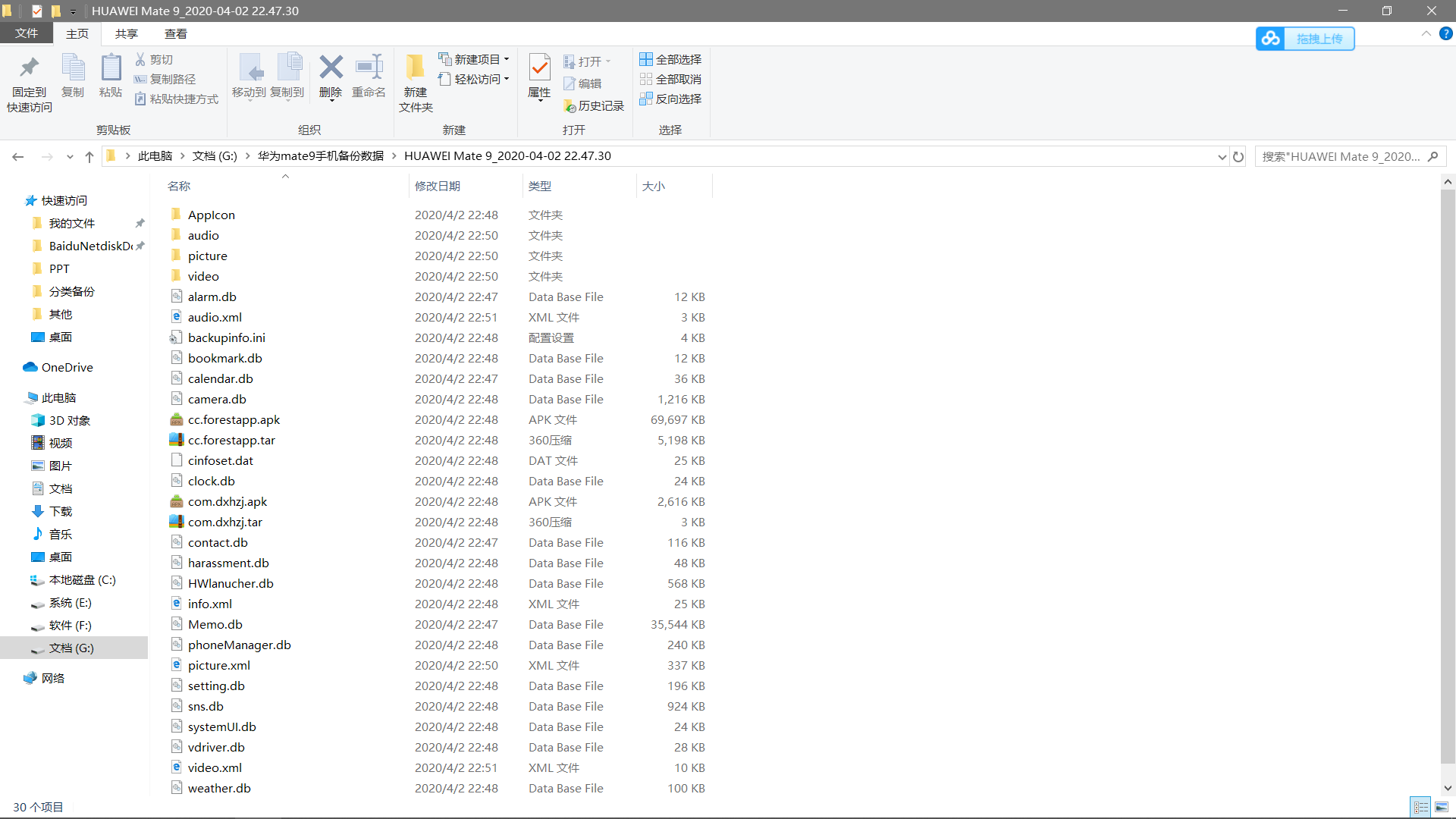Open the Share (共享) ribbon tab
Screen dimensions: 1456x819
[127, 34]
